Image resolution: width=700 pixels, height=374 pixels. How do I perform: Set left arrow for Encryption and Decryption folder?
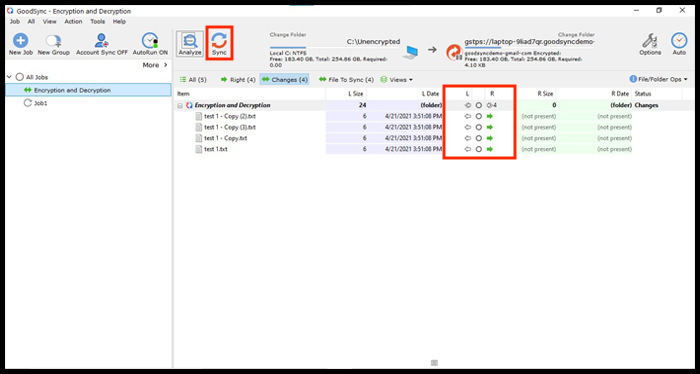(x=467, y=105)
